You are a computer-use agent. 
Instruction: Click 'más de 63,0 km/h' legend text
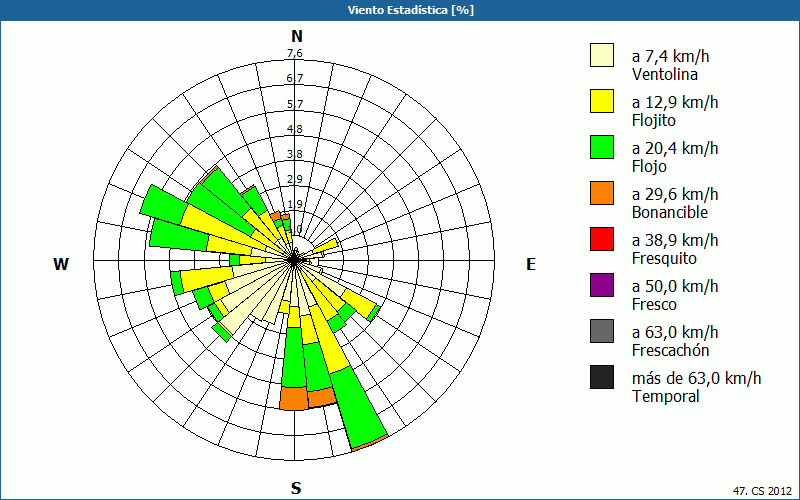(x=696, y=378)
